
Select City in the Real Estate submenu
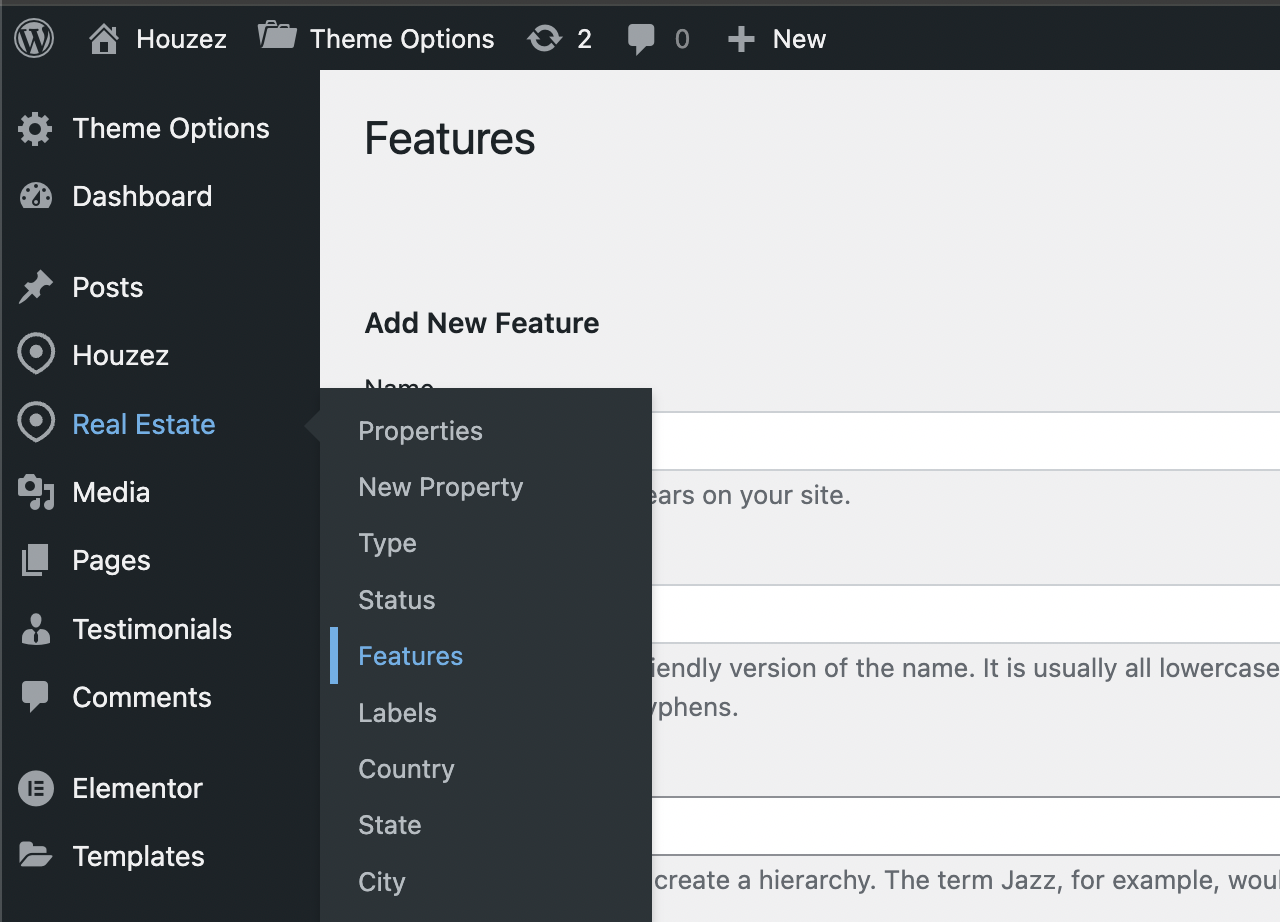coord(382,882)
